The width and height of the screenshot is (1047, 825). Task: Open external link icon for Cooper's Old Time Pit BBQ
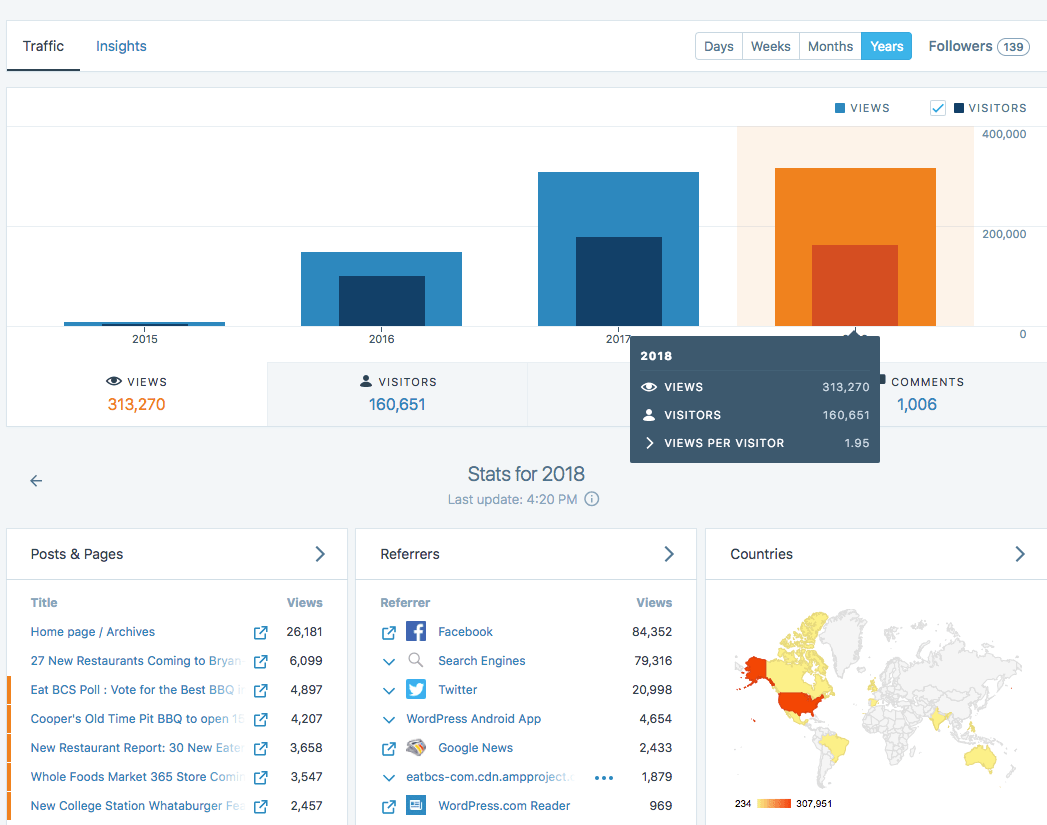coord(260,719)
